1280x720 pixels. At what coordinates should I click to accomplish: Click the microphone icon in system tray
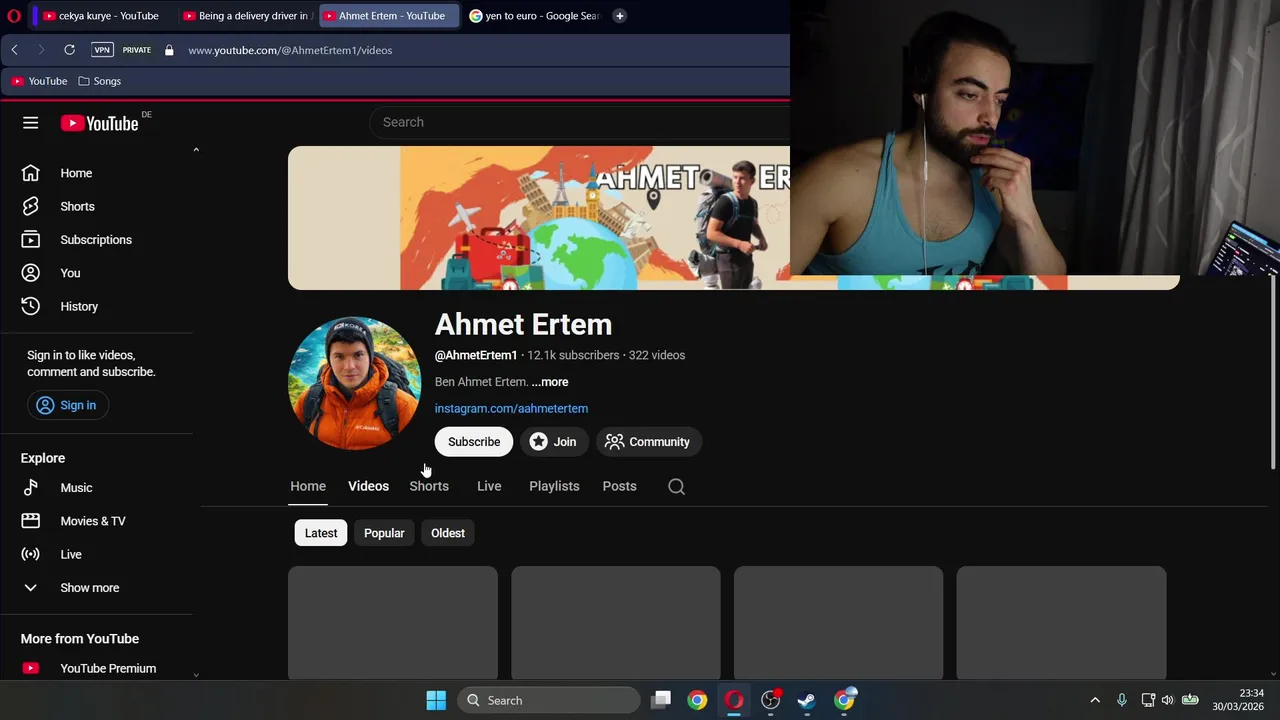[x=1122, y=700]
